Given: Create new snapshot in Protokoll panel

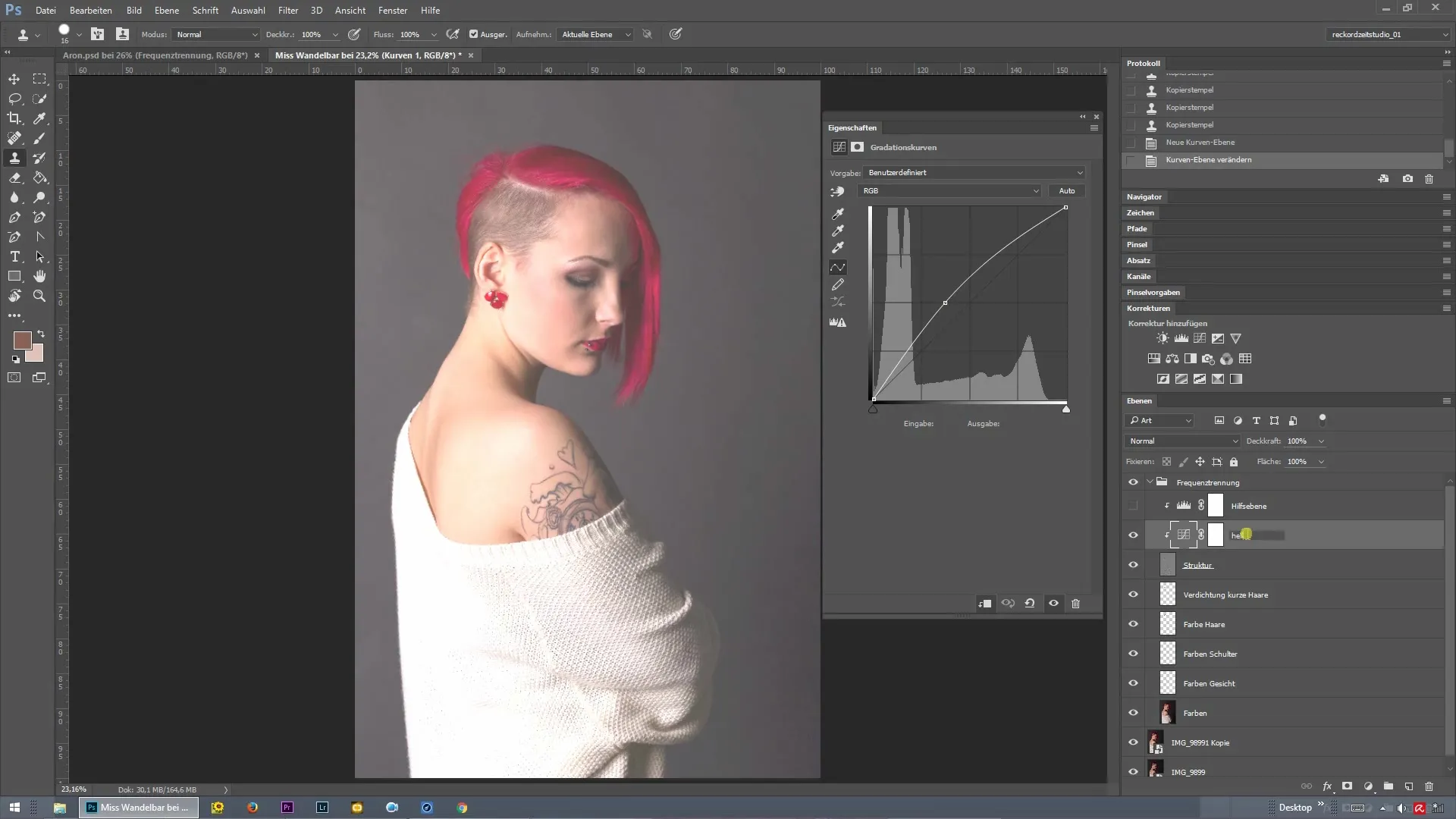Looking at the screenshot, I should 1407,179.
